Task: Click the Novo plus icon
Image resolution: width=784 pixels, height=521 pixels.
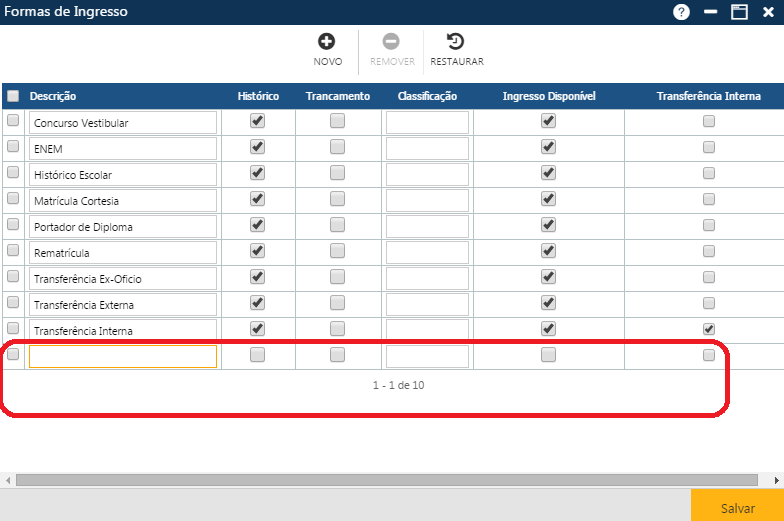Action: coord(327,42)
